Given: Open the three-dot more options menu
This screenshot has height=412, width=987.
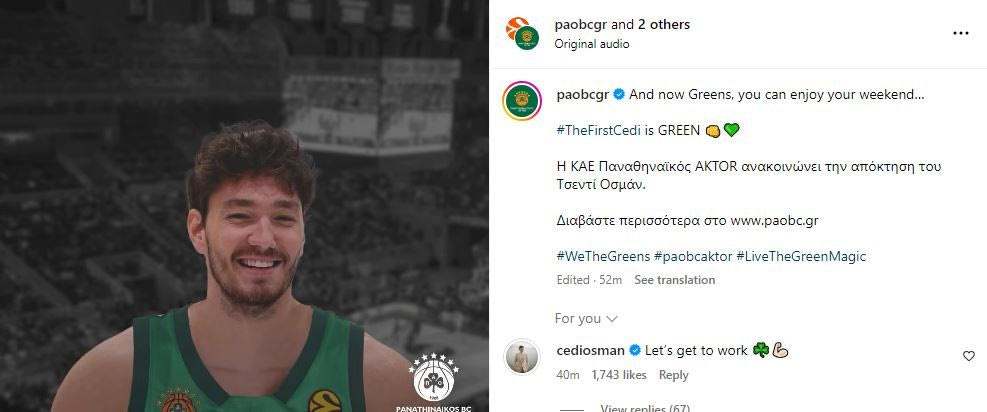Looking at the screenshot, I should (x=960, y=33).
